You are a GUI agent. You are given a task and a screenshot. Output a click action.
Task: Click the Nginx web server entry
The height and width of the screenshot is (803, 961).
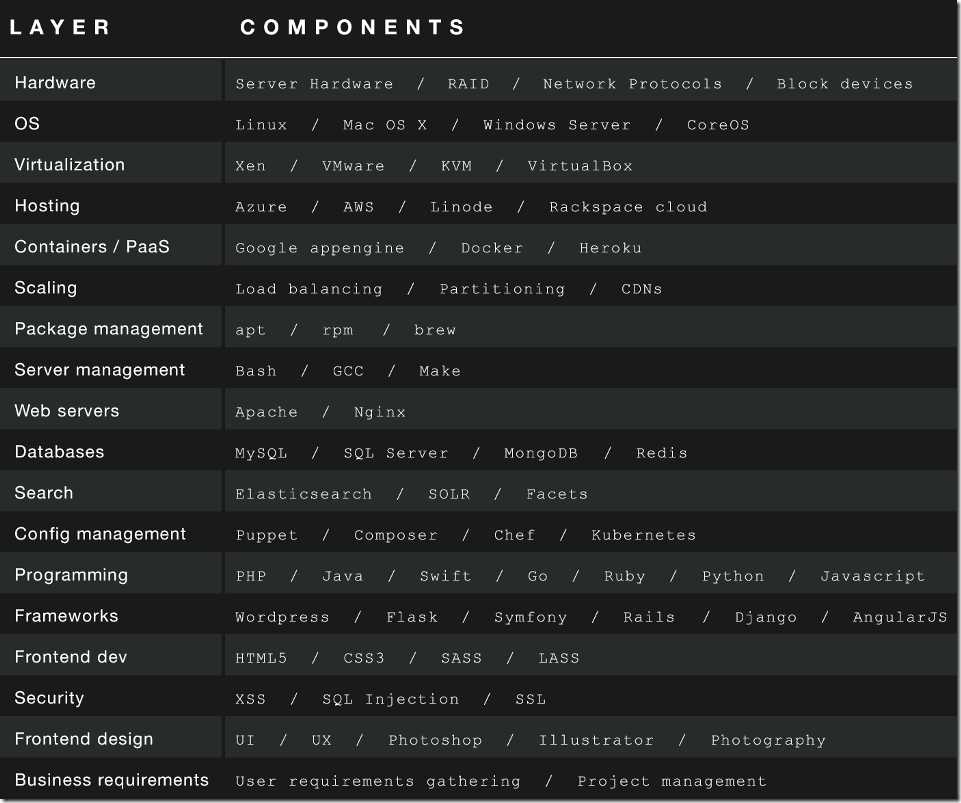click(x=379, y=412)
